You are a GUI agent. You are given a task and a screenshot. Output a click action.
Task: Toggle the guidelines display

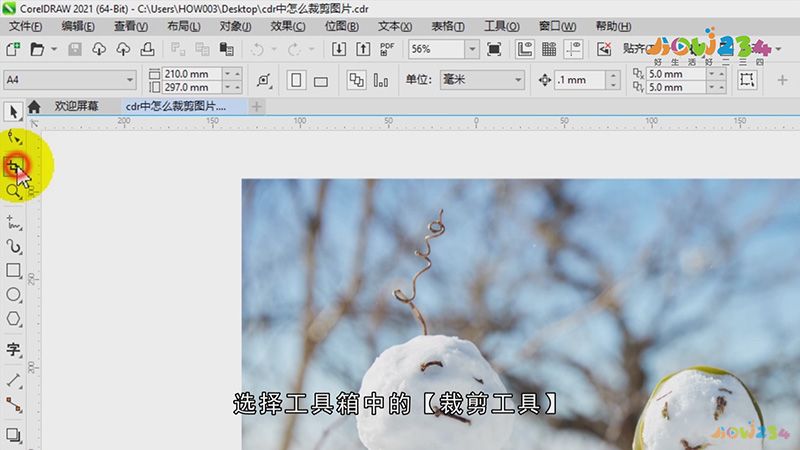click(x=573, y=49)
